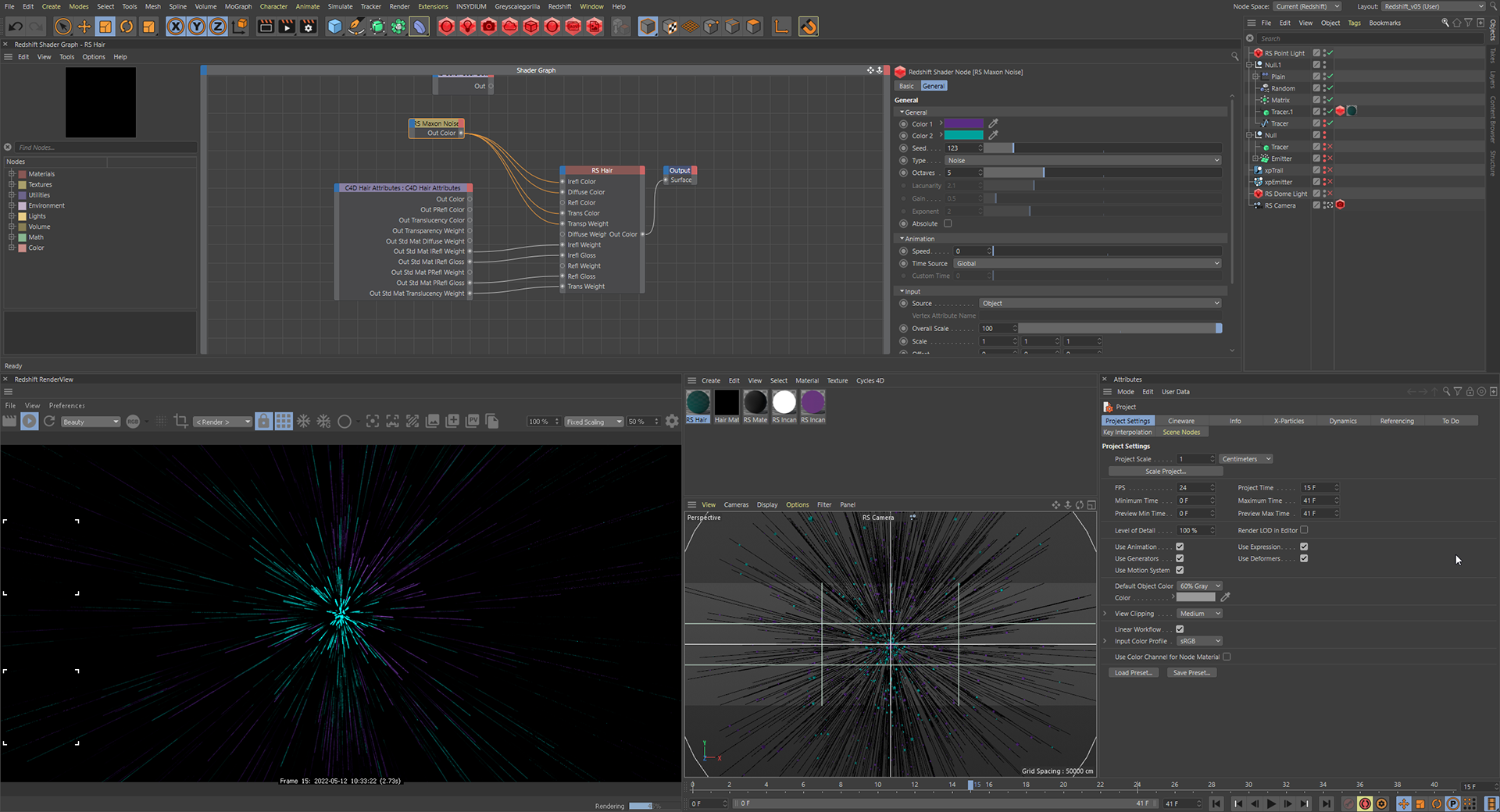Open the Time Source dropdown

(x=1087, y=263)
